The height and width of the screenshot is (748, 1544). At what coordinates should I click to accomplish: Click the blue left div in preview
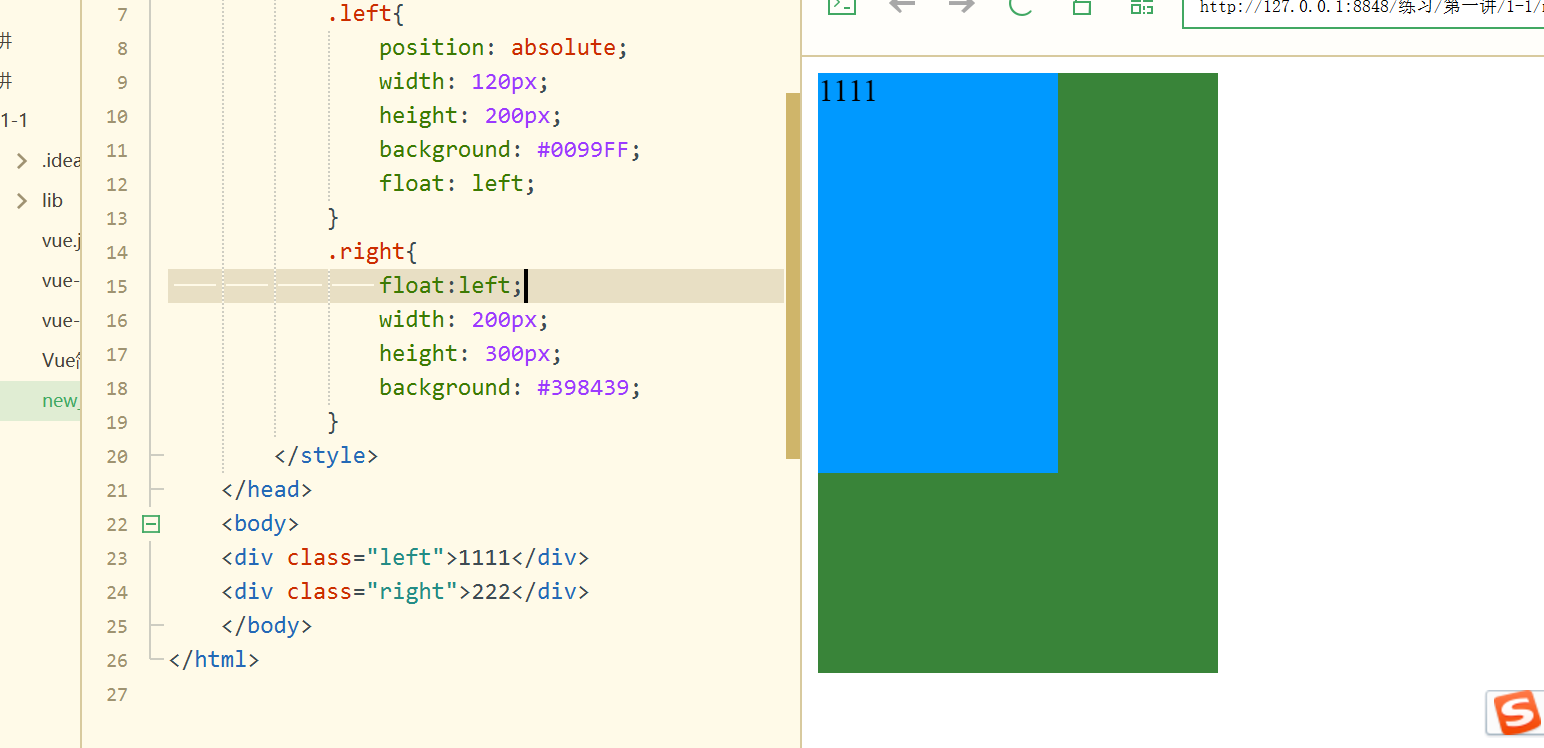point(938,273)
